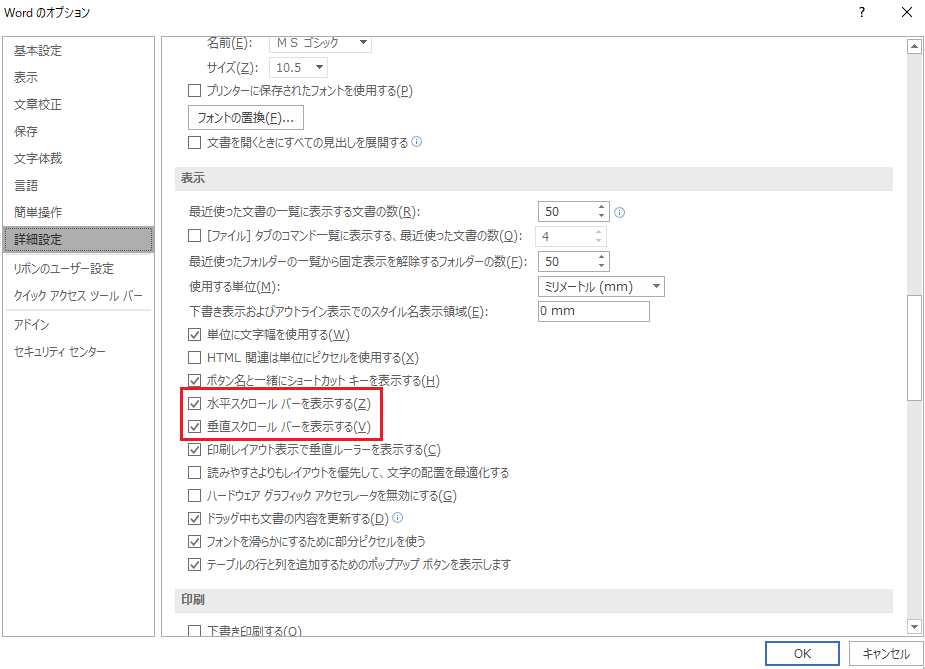Click info icon next to recent documents count
This screenshot has height=669, width=925.
pyautogui.click(x=619, y=212)
